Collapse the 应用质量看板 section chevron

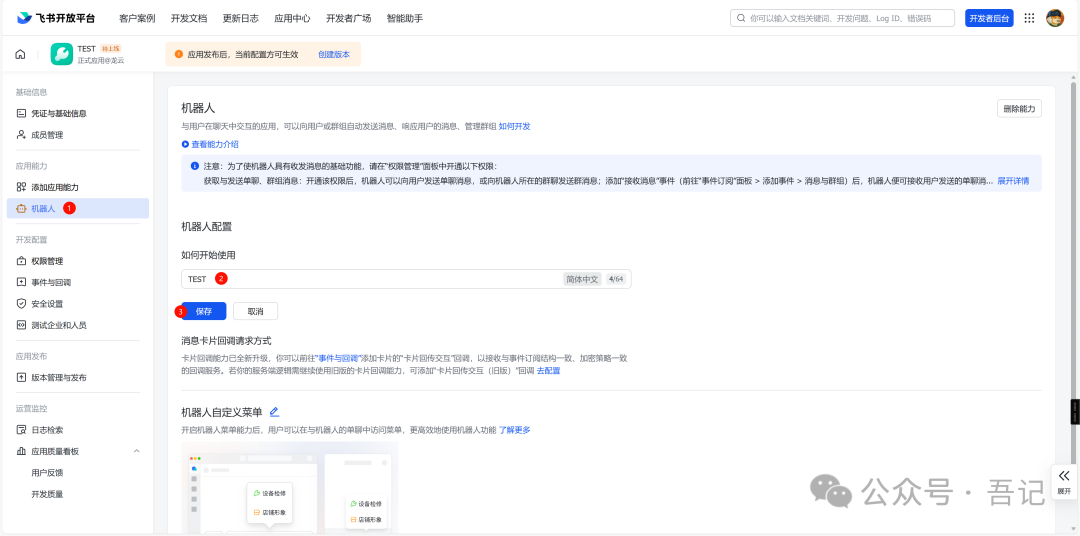click(x=136, y=451)
